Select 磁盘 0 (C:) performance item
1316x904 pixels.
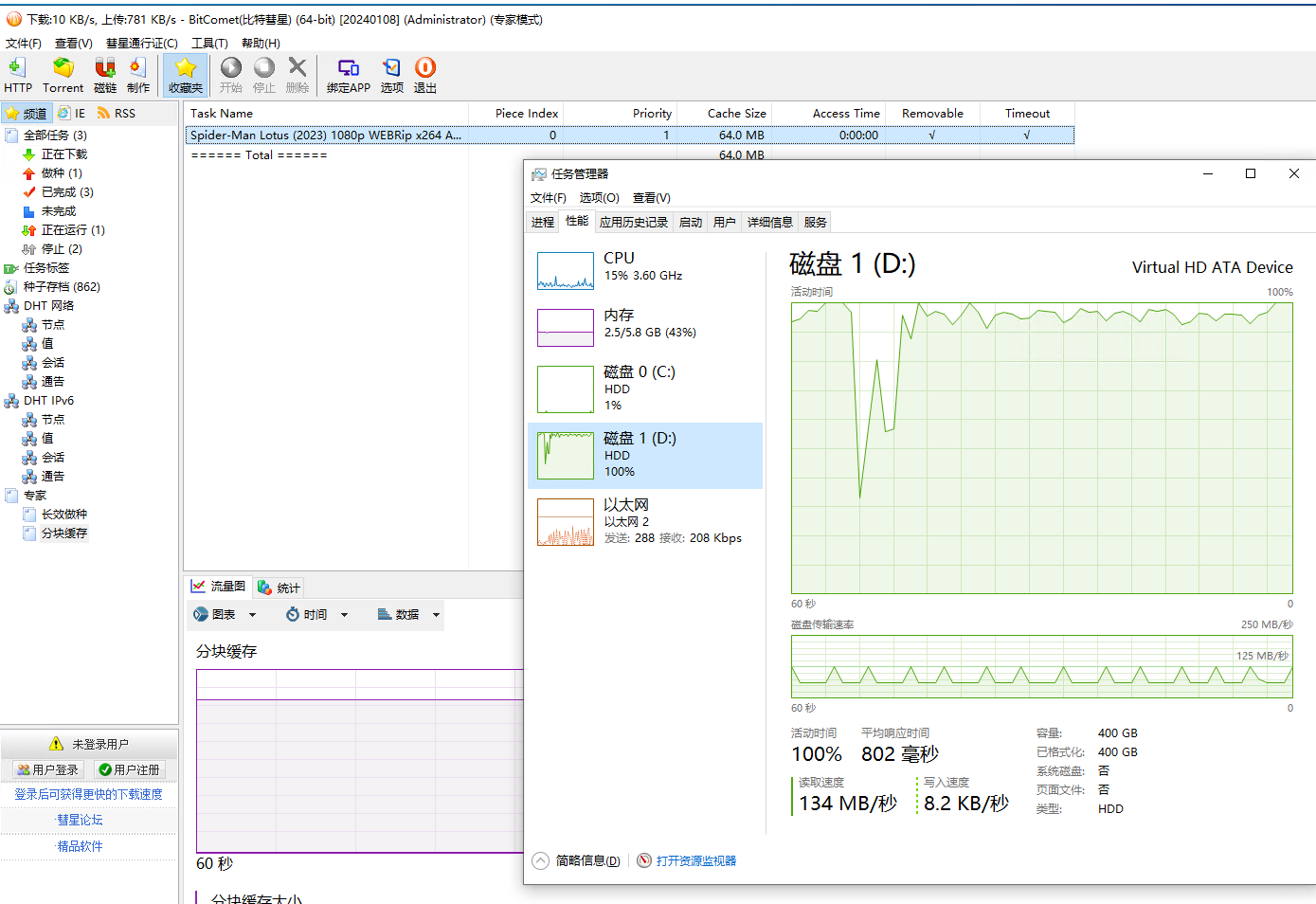tap(645, 389)
